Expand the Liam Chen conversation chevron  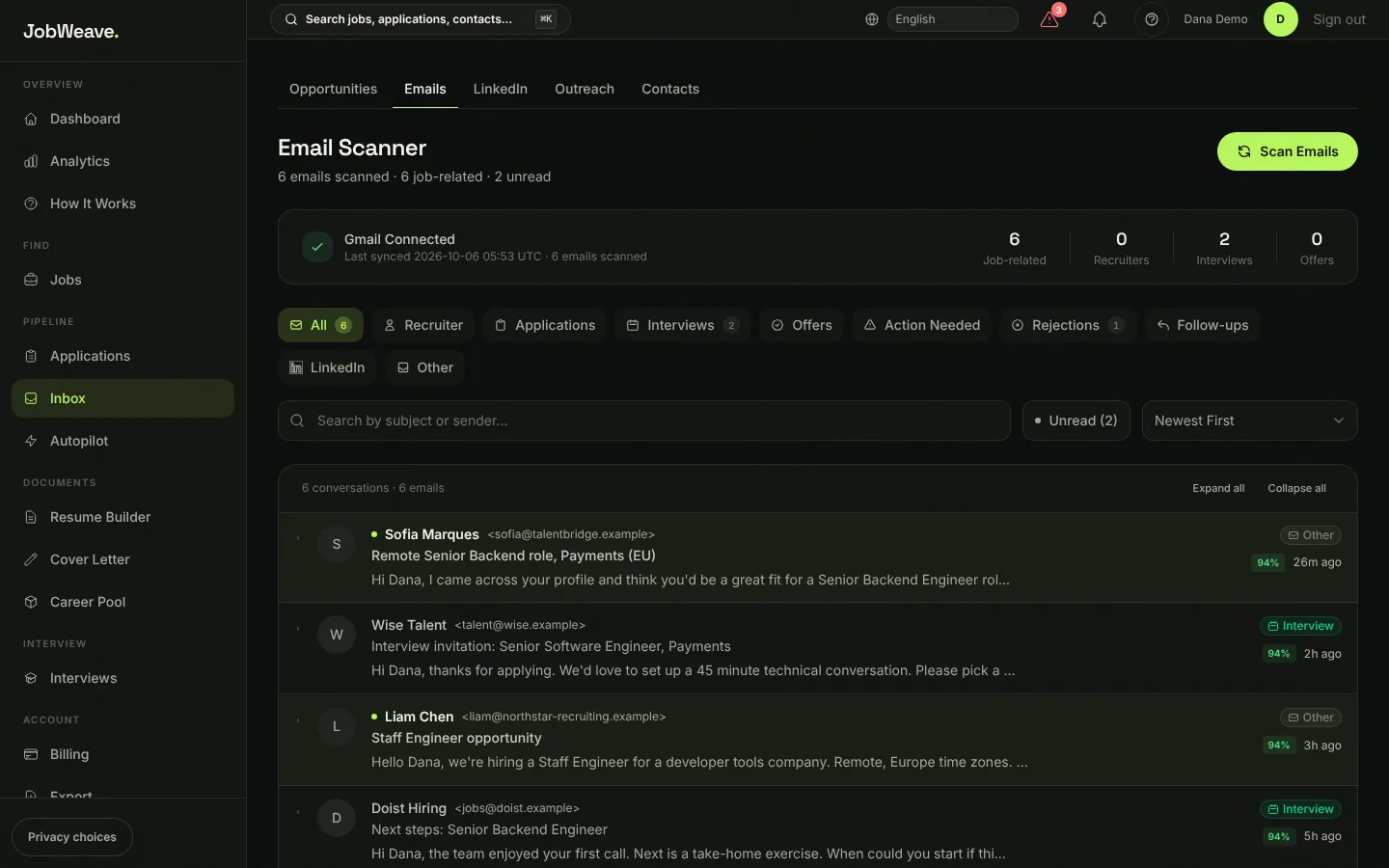(x=298, y=720)
